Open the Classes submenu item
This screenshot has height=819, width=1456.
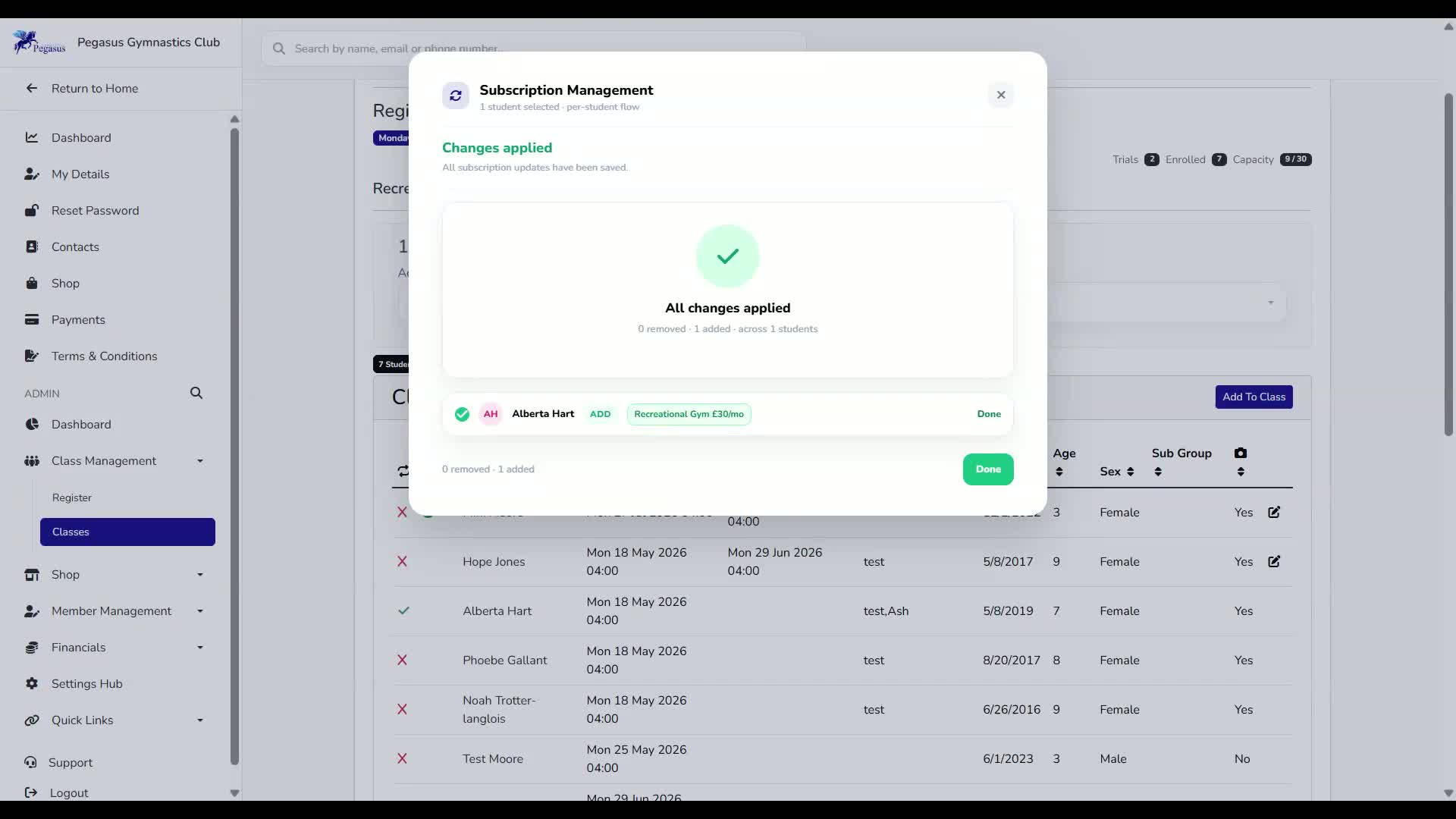(x=127, y=532)
